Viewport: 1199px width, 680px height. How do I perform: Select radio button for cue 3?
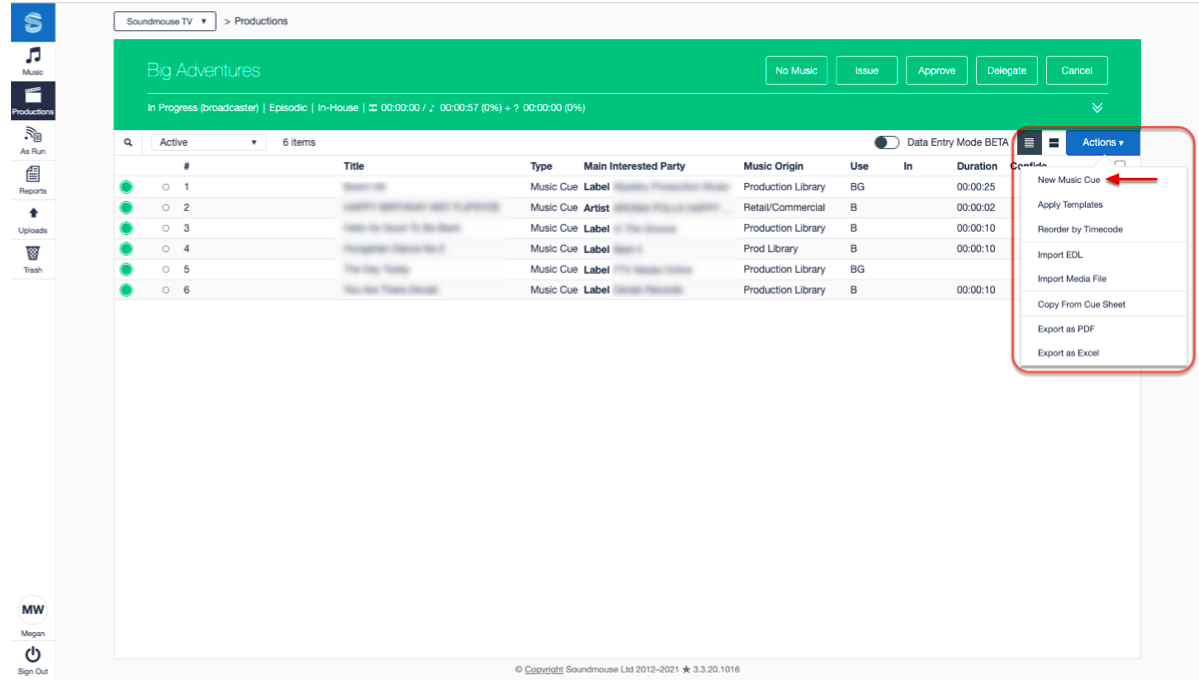tap(165, 228)
